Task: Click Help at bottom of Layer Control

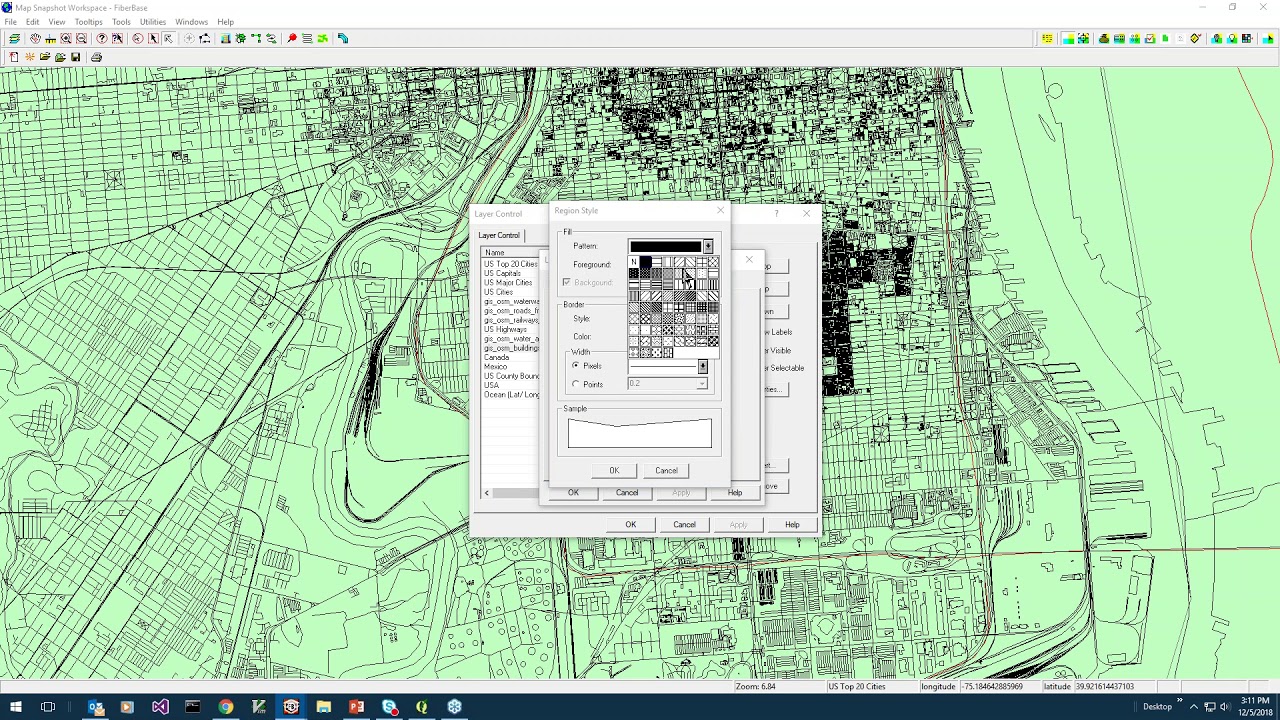Action: (792, 525)
